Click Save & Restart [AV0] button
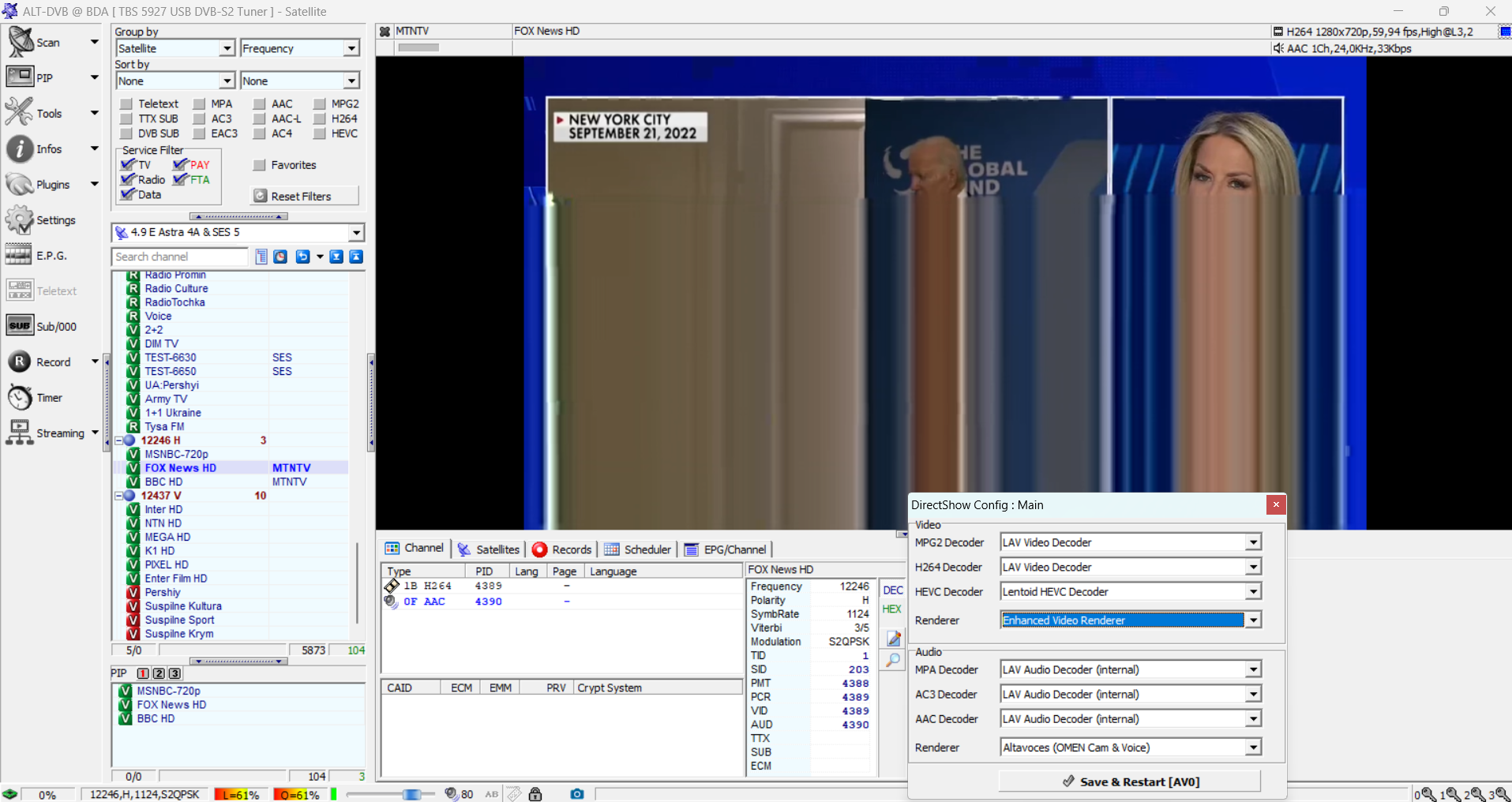Image resolution: width=1512 pixels, height=802 pixels. tap(1130, 781)
